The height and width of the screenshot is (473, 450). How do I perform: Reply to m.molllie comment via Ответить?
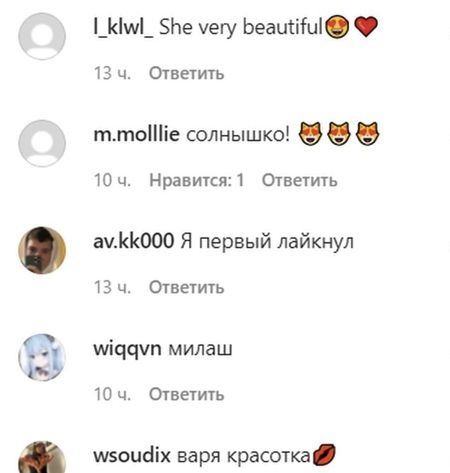click(x=299, y=180)
